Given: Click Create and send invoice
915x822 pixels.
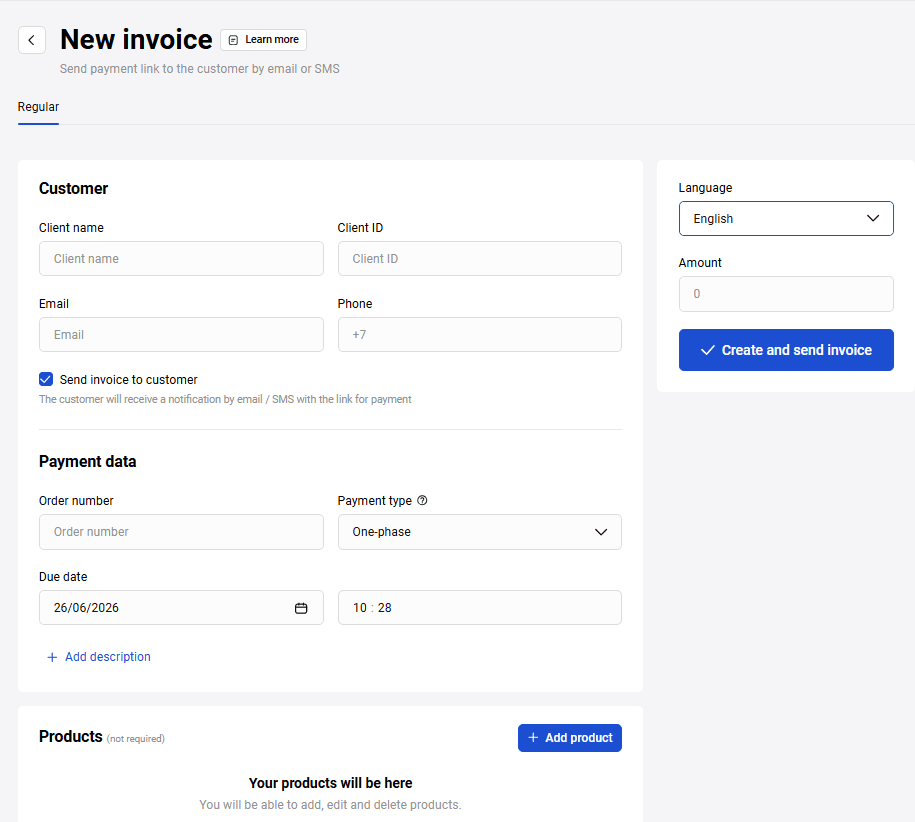Looking at the screenshot, I should click(x=786, y=349).
